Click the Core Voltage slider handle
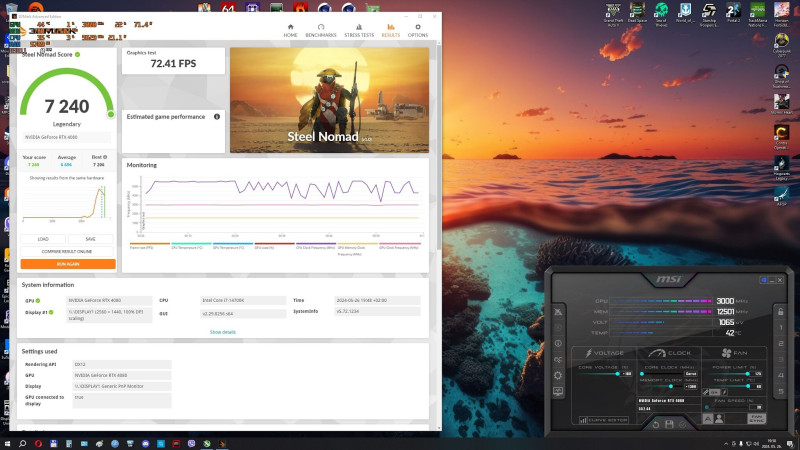Screen dimensions: 800x450 click(617, 374)
